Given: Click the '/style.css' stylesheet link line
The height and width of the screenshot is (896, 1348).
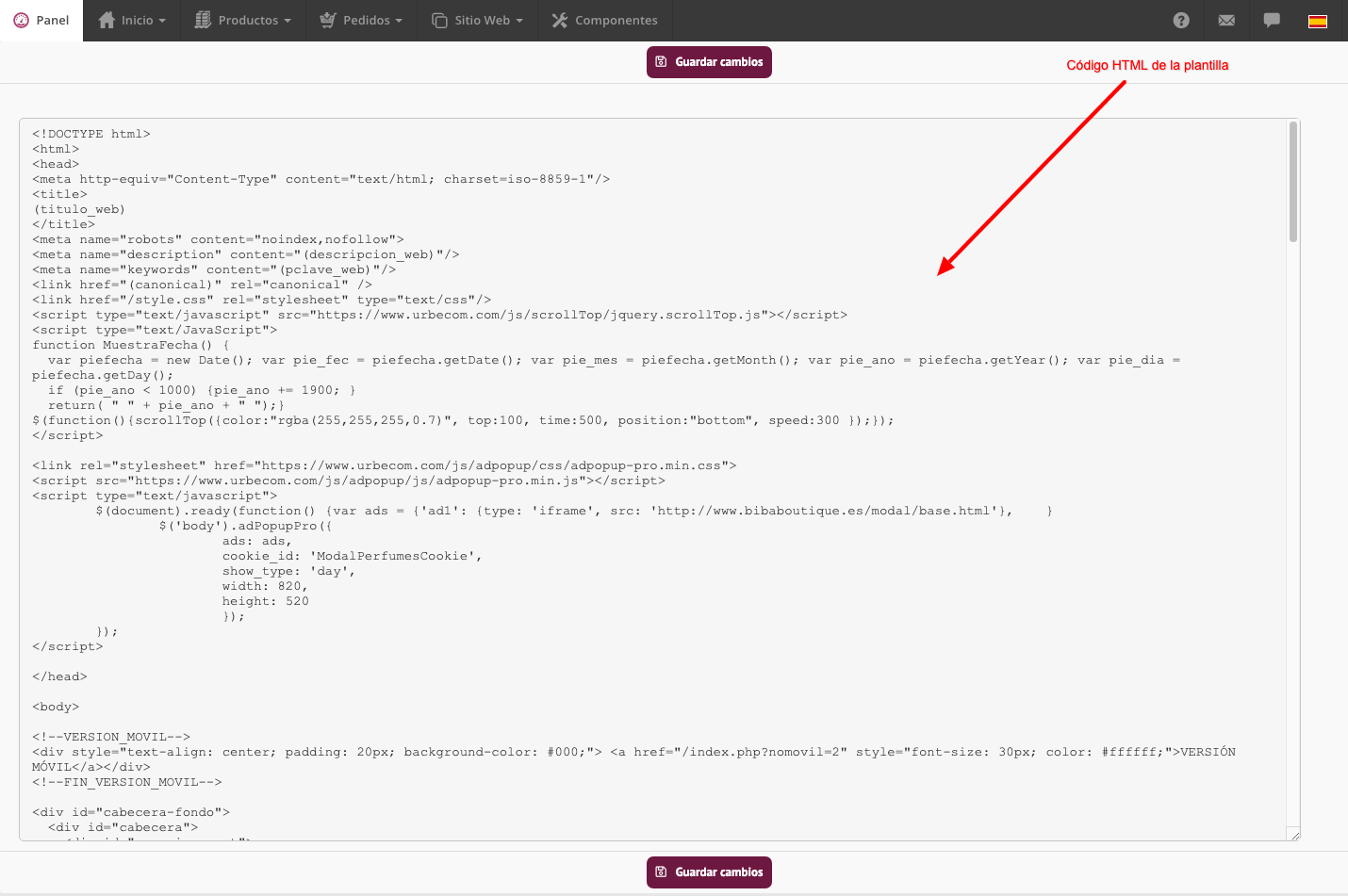Looking at the screenshot, I should coord(262,300).
